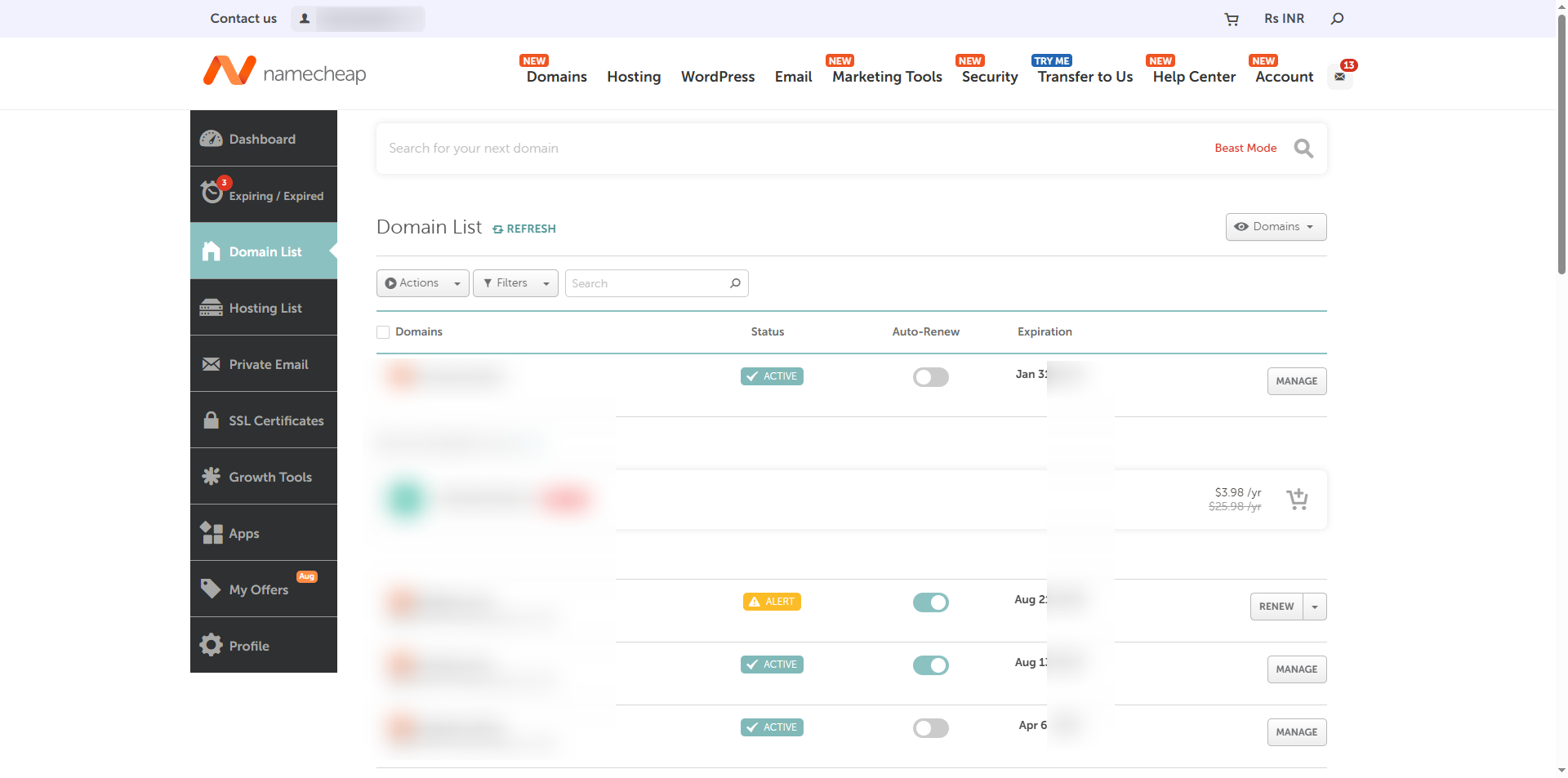Enable auto-renew for the Apr 6 domain
Viewport: 1568px width, 778px height.
931,728
